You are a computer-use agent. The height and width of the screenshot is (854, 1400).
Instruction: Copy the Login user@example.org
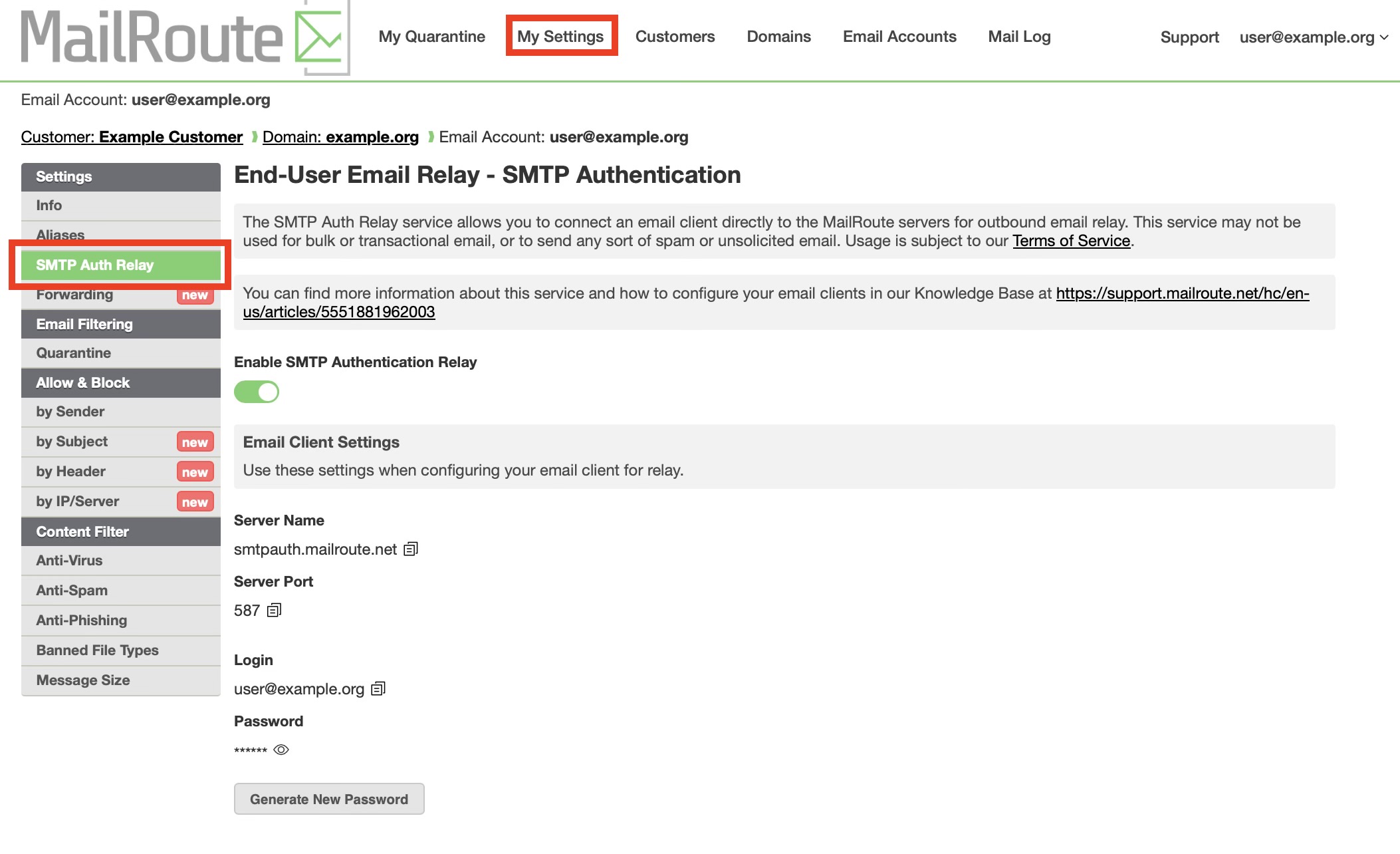(379, 689)
